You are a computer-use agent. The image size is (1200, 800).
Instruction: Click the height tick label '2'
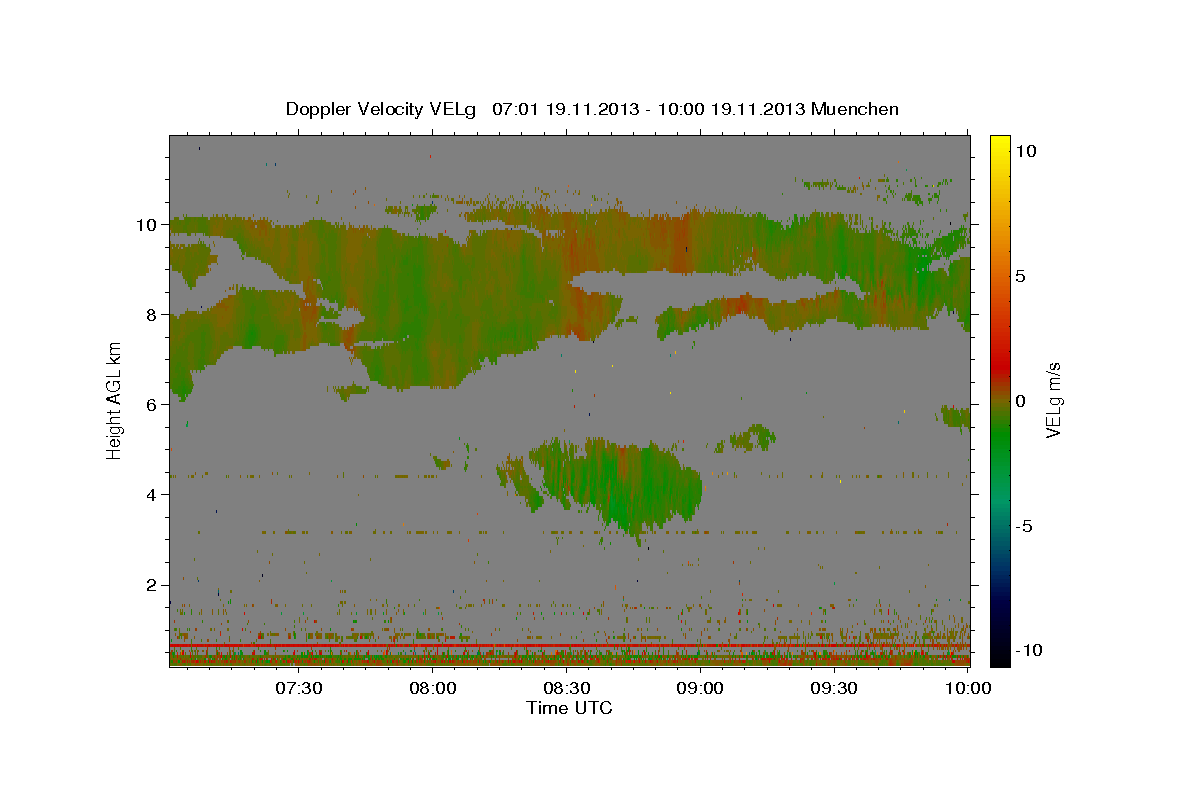tap(152, 585)
